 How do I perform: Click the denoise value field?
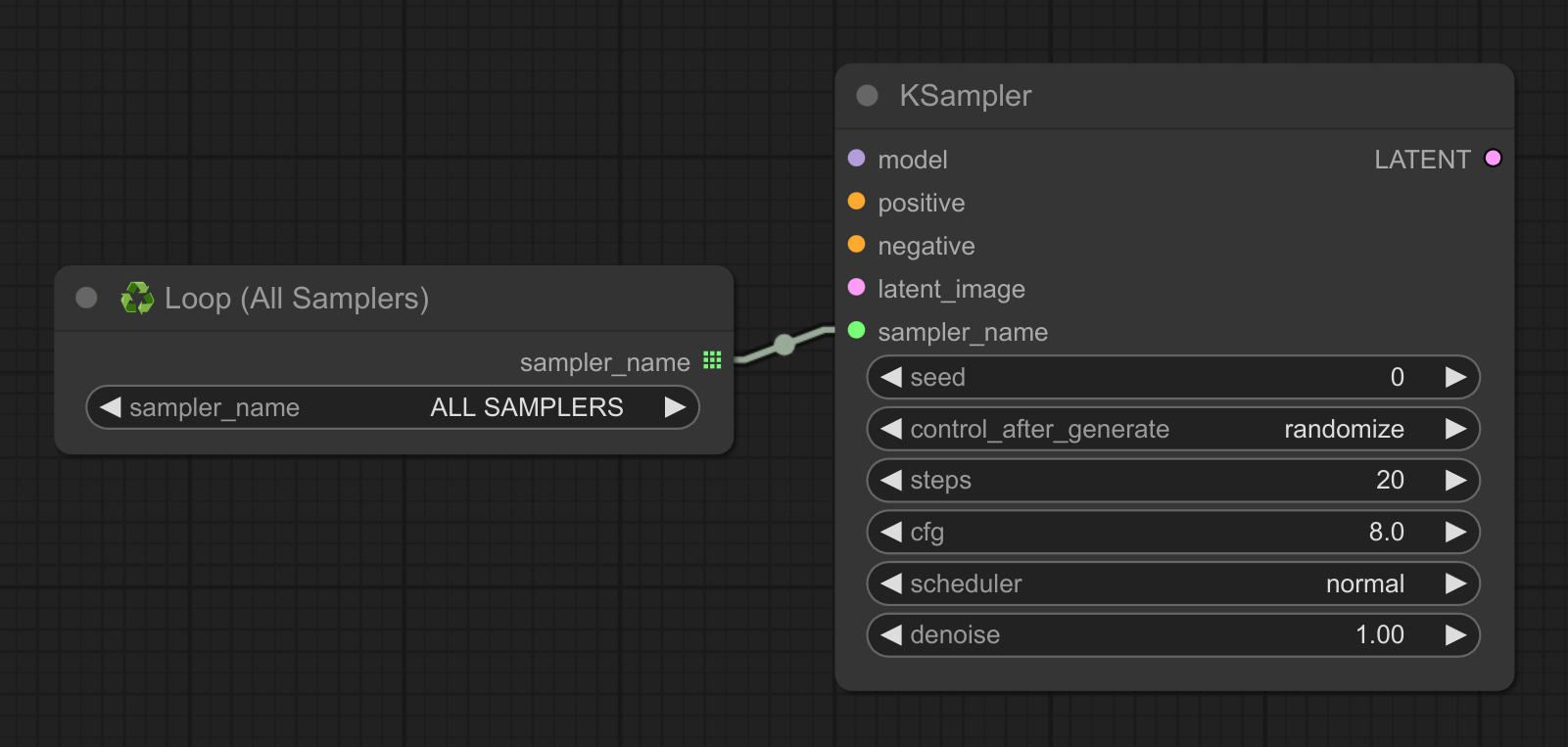click(x=1171, y=635)
